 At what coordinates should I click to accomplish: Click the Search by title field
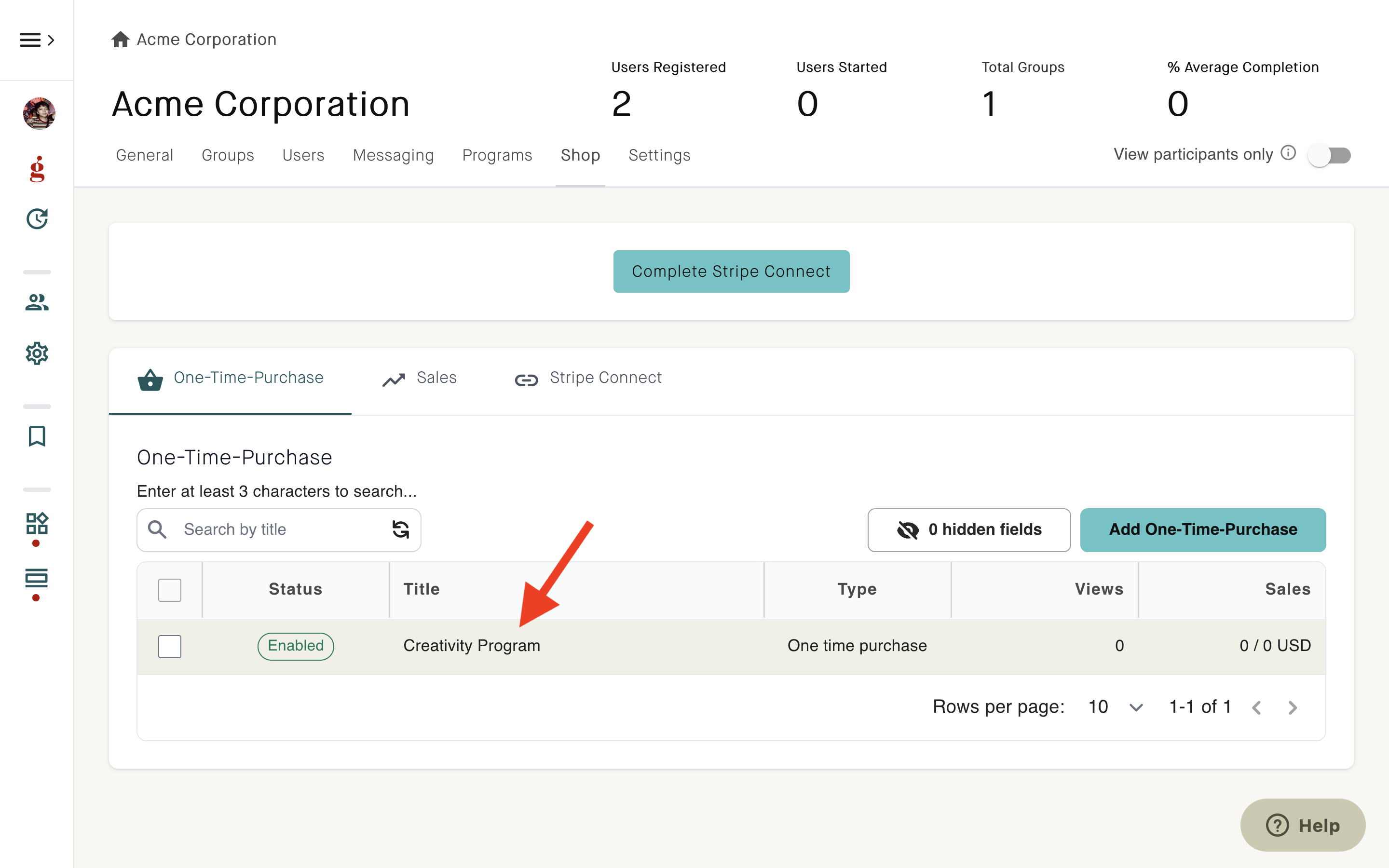tap(279, 529)
